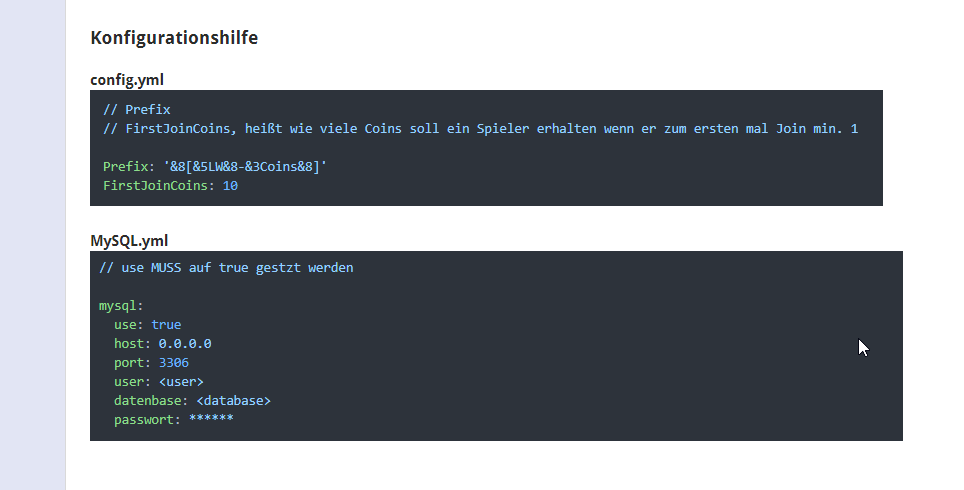Click the 'use MUSS auf true' comment
964x490 pixels.
pos(226,268)
